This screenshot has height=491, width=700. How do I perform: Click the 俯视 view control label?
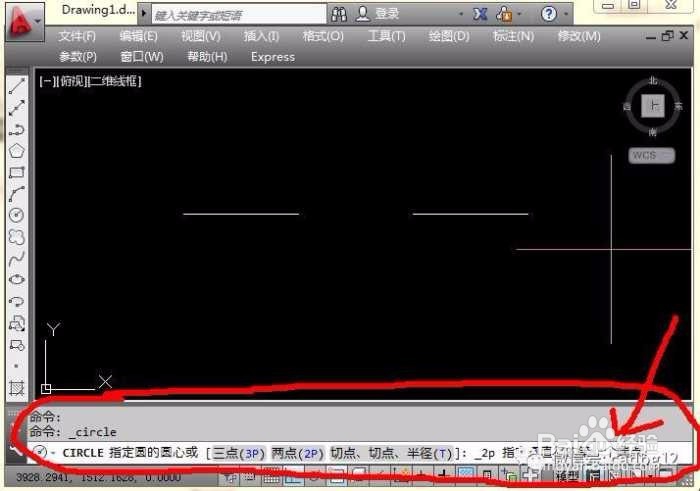pyautogui.click(x=71, y=82)
